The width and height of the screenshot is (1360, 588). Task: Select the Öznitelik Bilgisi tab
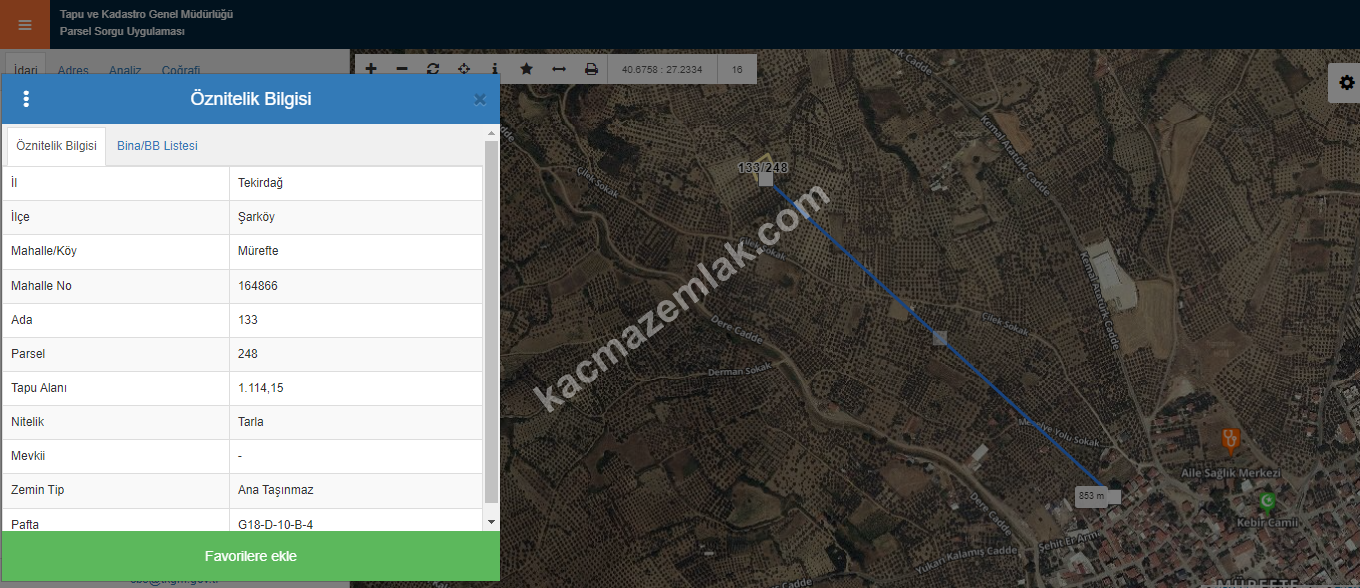click(57, 146)
